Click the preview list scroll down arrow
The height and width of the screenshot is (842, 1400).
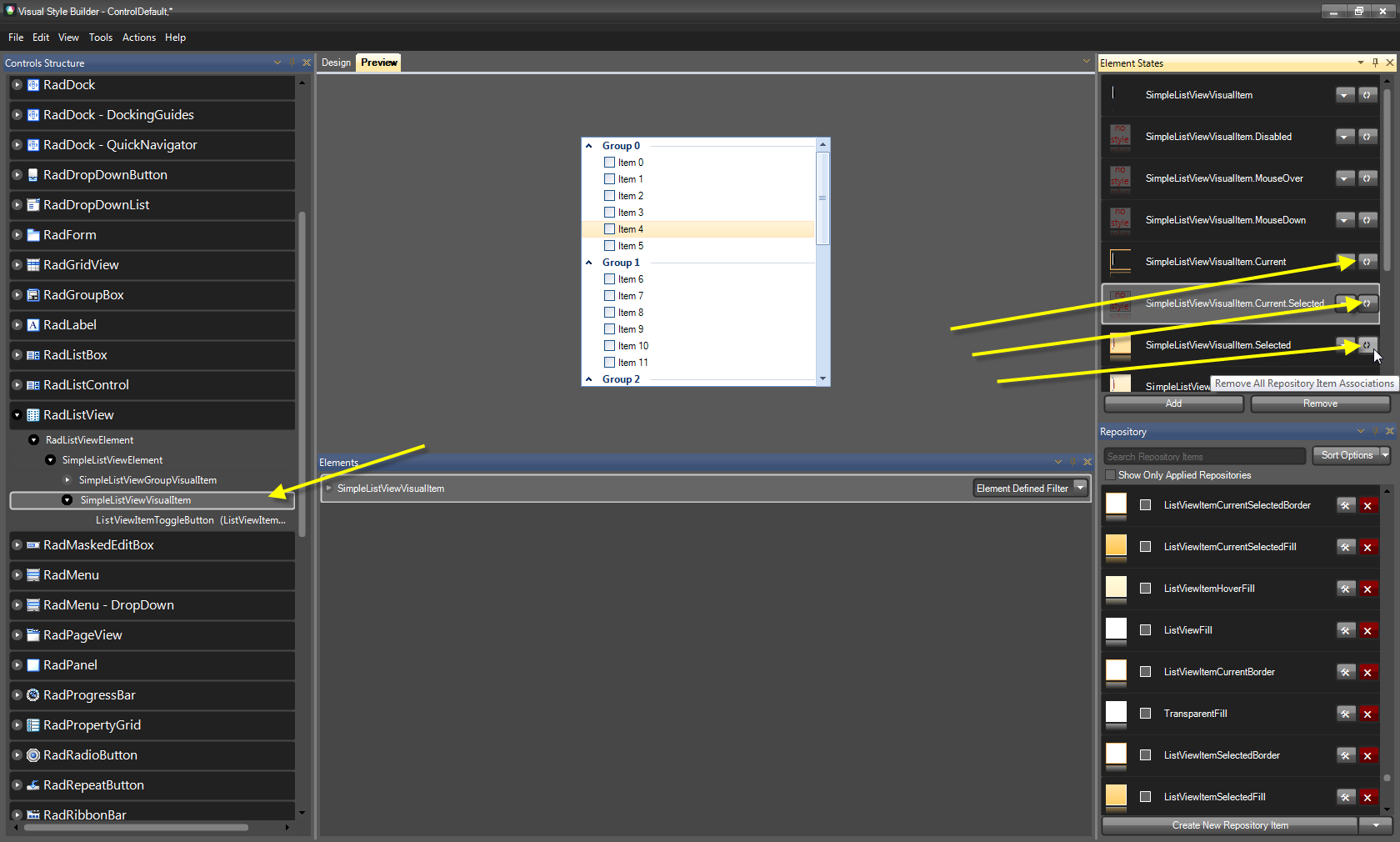point(822,378)
